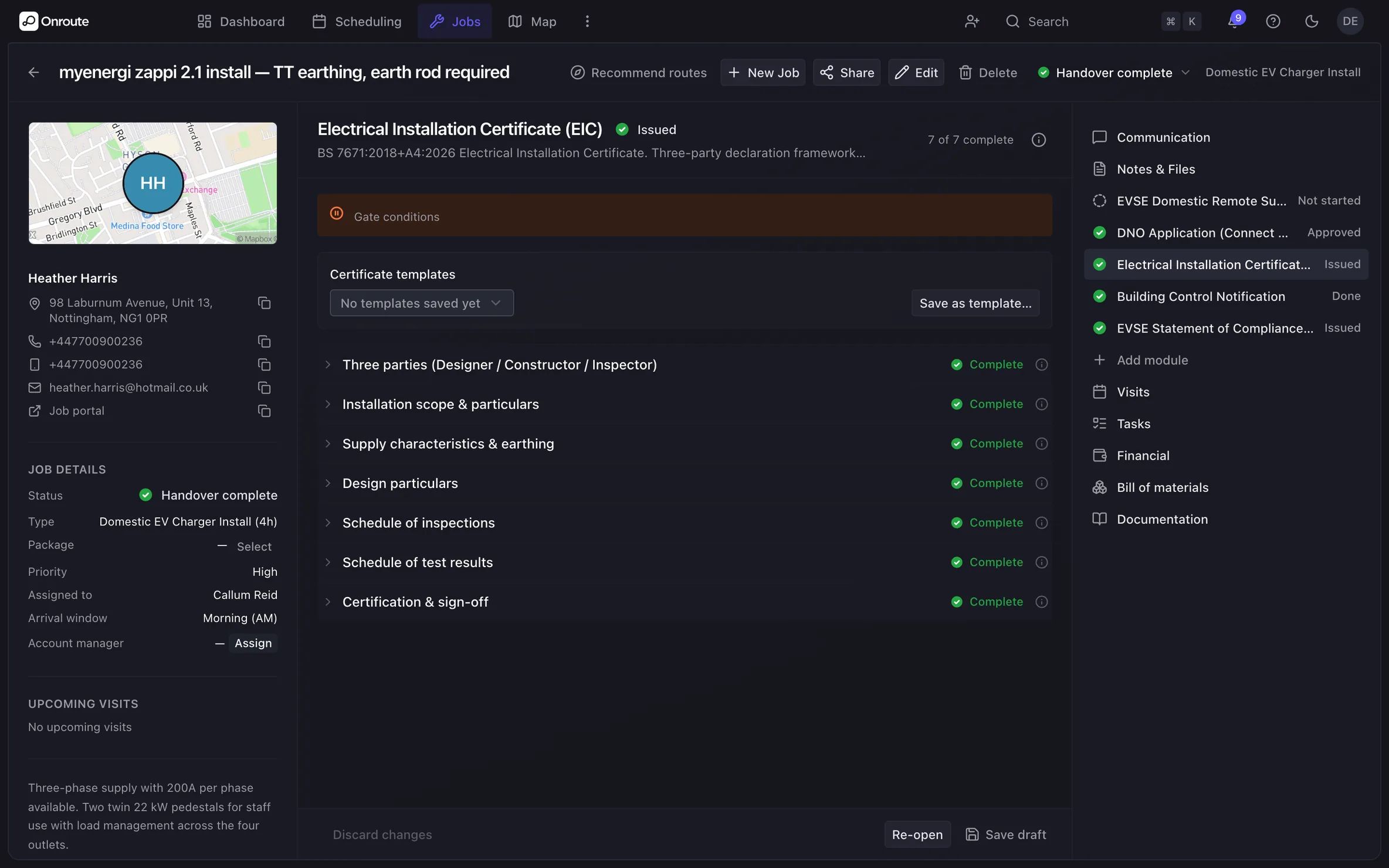Click the New Job button
The image size is (1389, 868).
click(x=763, y=73)
